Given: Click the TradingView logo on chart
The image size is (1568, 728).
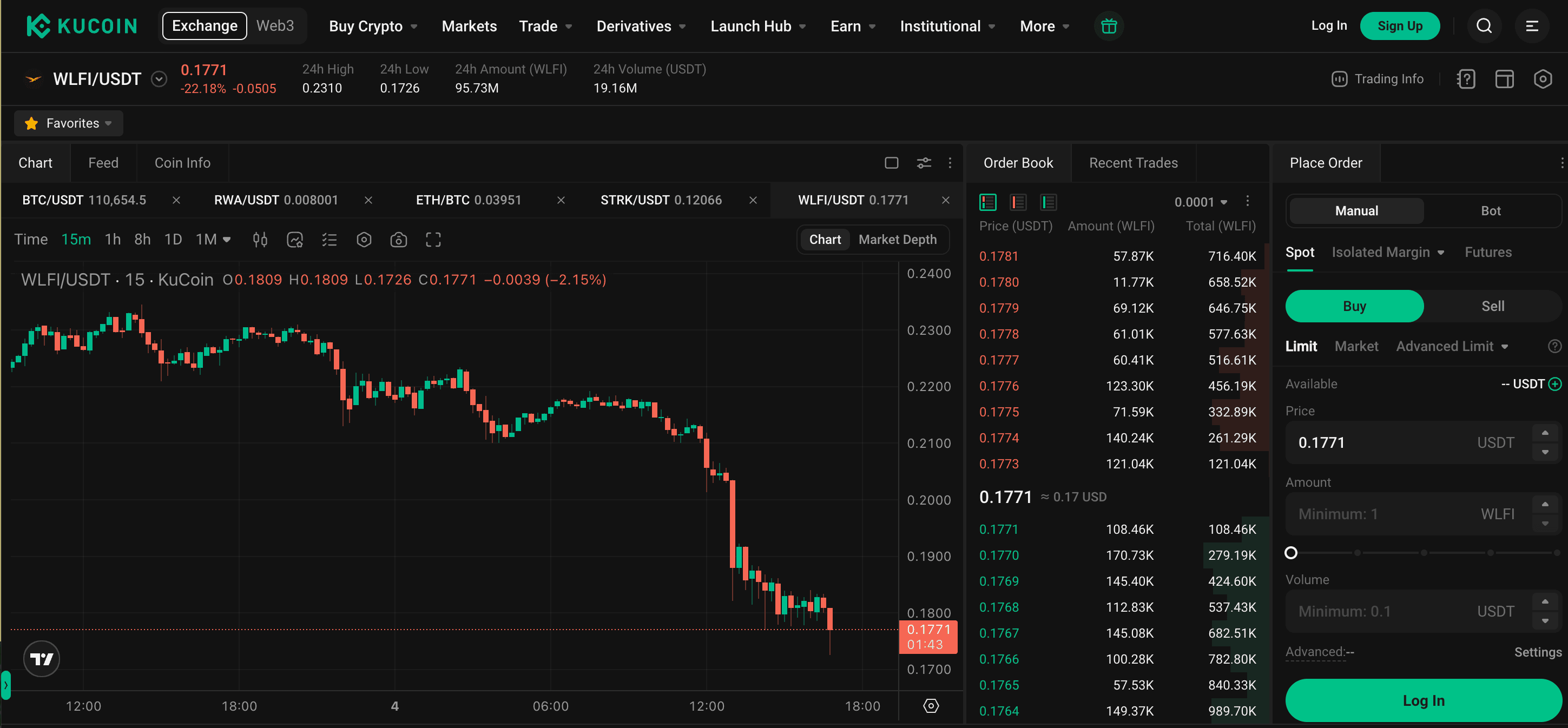Looking at the screenshot, I should click(x=41, y=659).
